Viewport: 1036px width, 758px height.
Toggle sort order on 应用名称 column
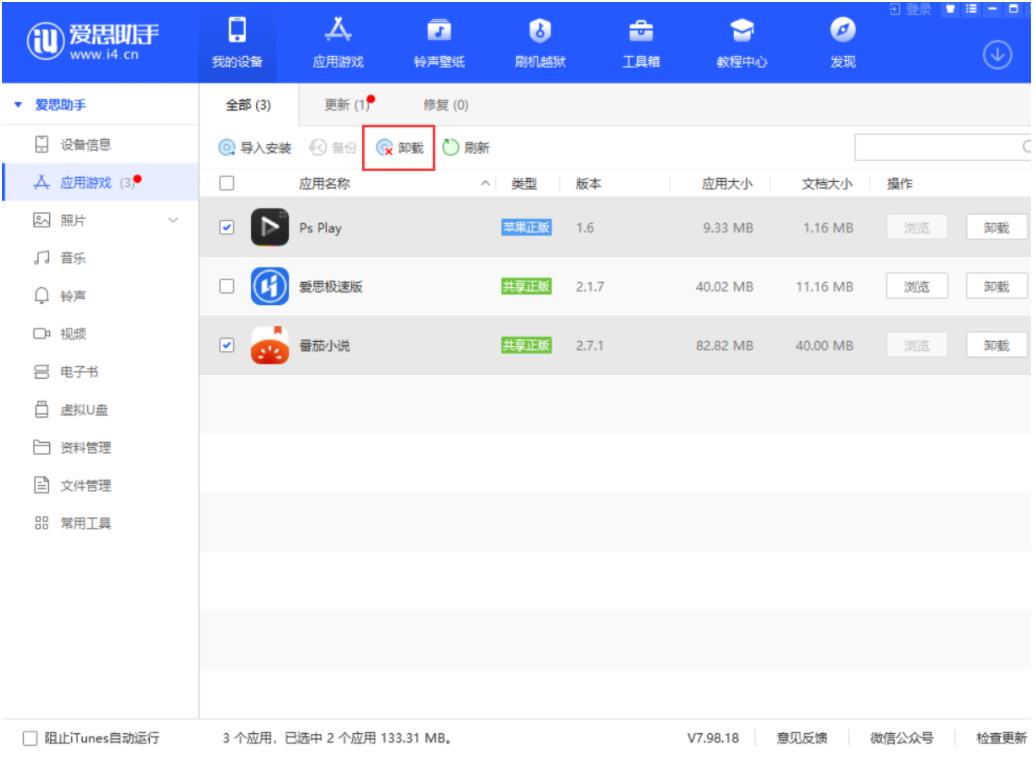(486, 184)
